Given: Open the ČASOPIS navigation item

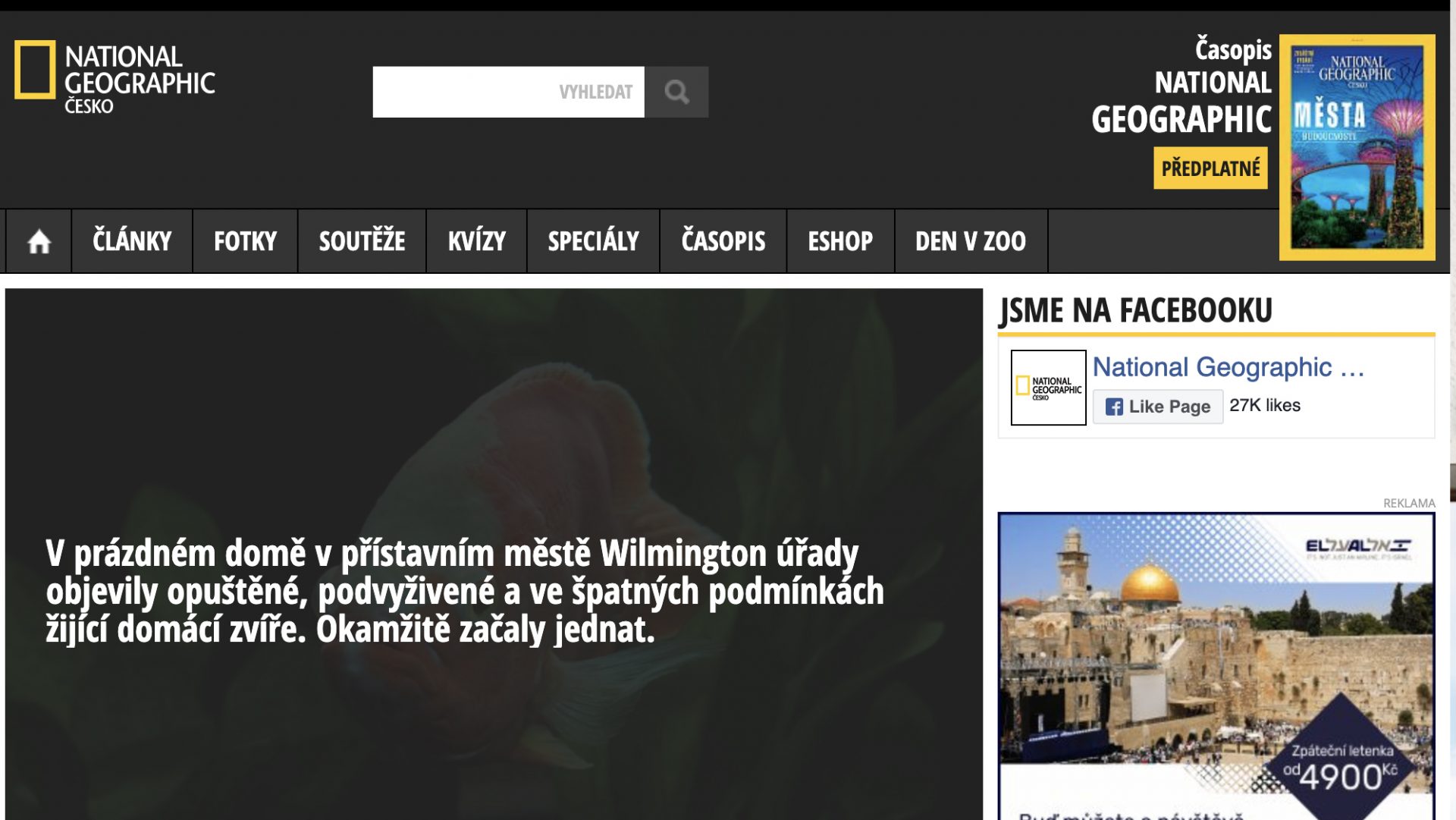Looking at the screenshot, I should click(723, 241).
